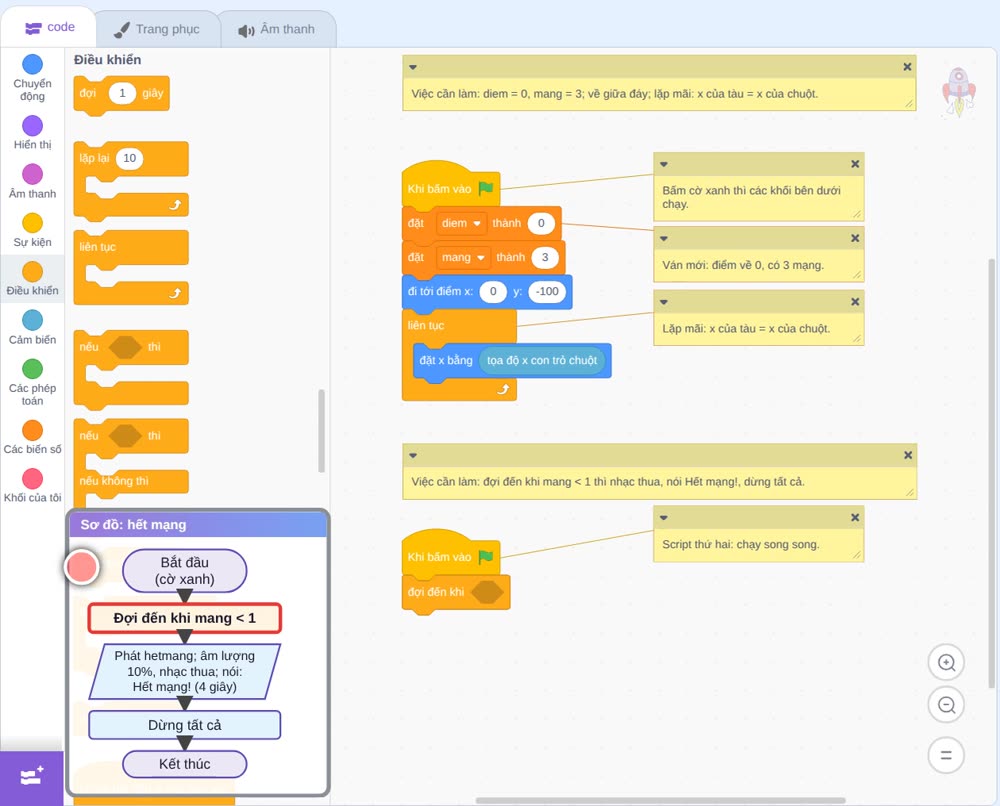Select the Điều khiển category circle

33,272
